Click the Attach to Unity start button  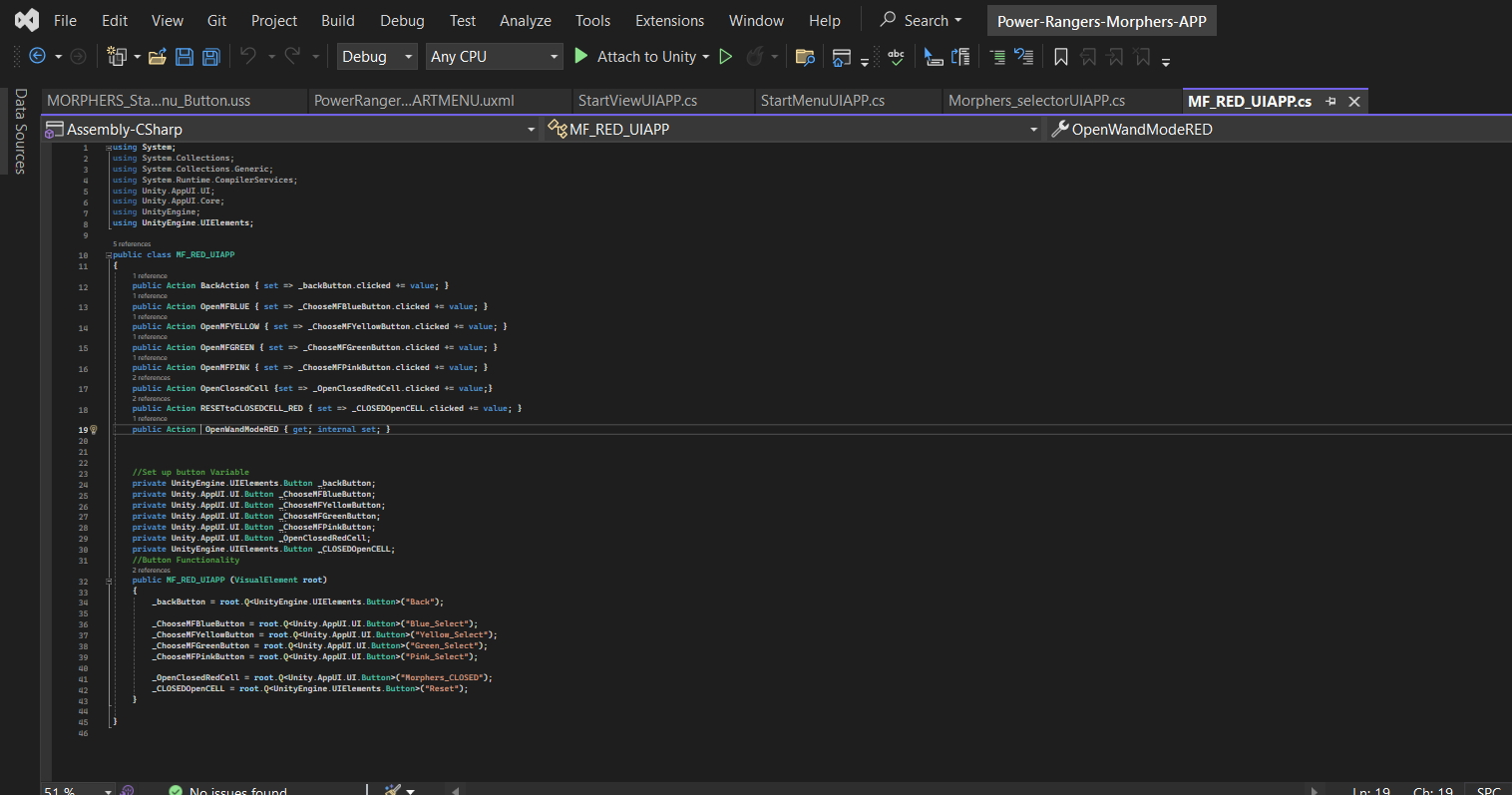tap(636, 57)
